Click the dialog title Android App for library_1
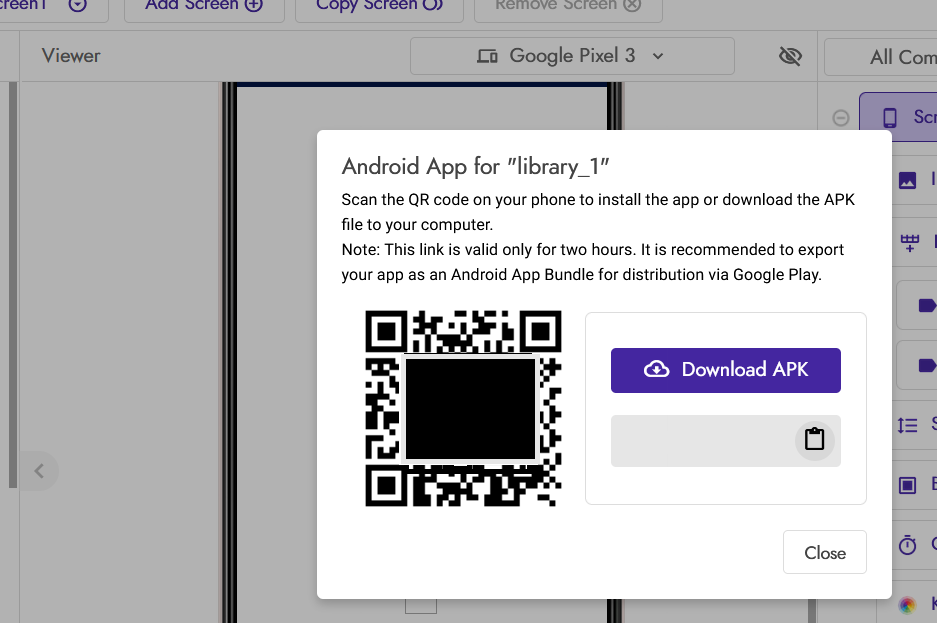The image size is (937, 623). point(475,166)
